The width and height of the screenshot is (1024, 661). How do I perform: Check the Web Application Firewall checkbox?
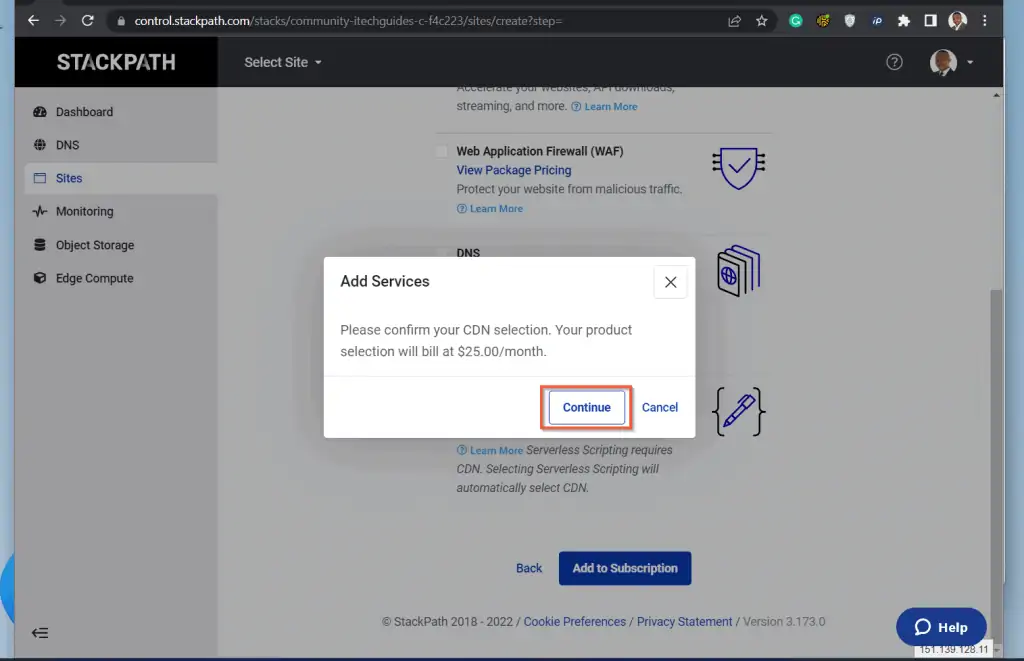(x=442, y=151)
